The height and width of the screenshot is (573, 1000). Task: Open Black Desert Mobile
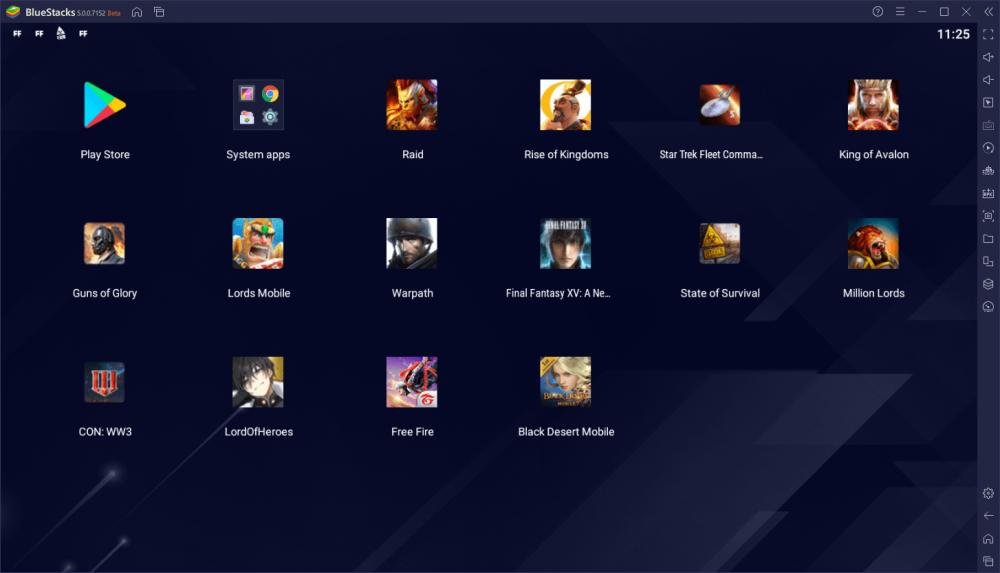(x=566, y=382)
